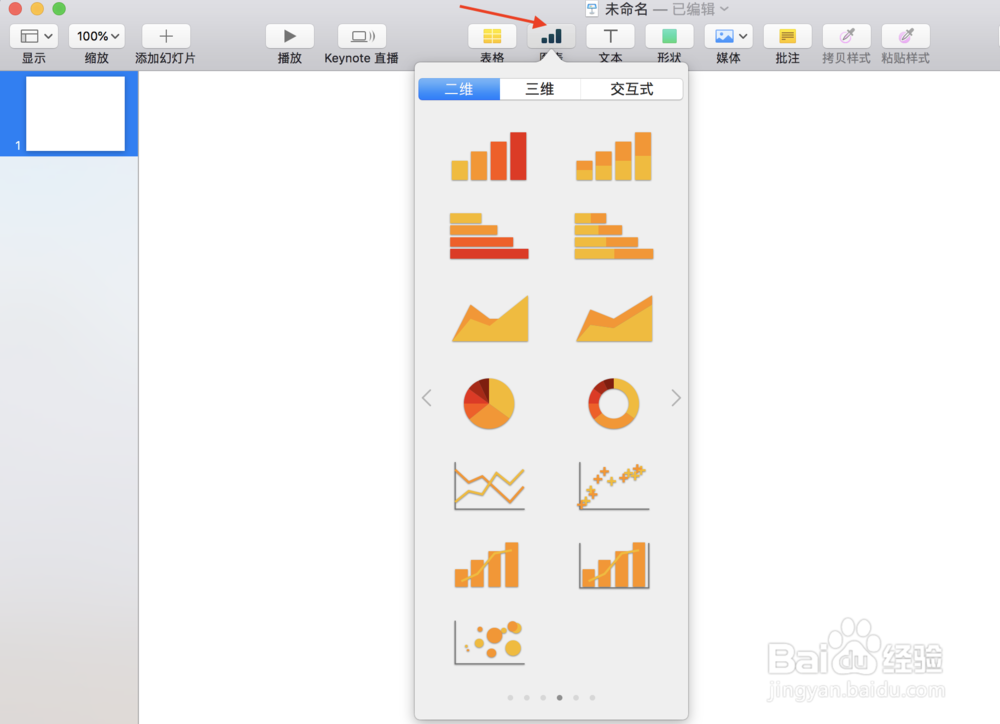Insert the horizontal bar chart
The image size is (1000, 724).
click(489, 236)
